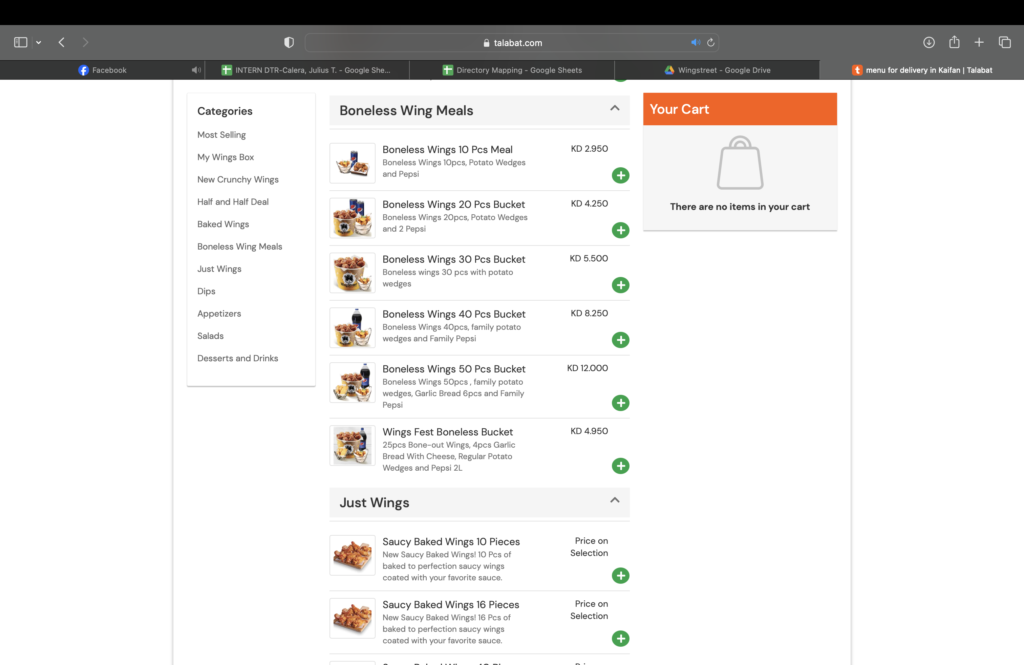The width and height of the screenshot is (1024, 665).
Task: Open Desserts and Drinks category
Action: [x=237, y=358]
